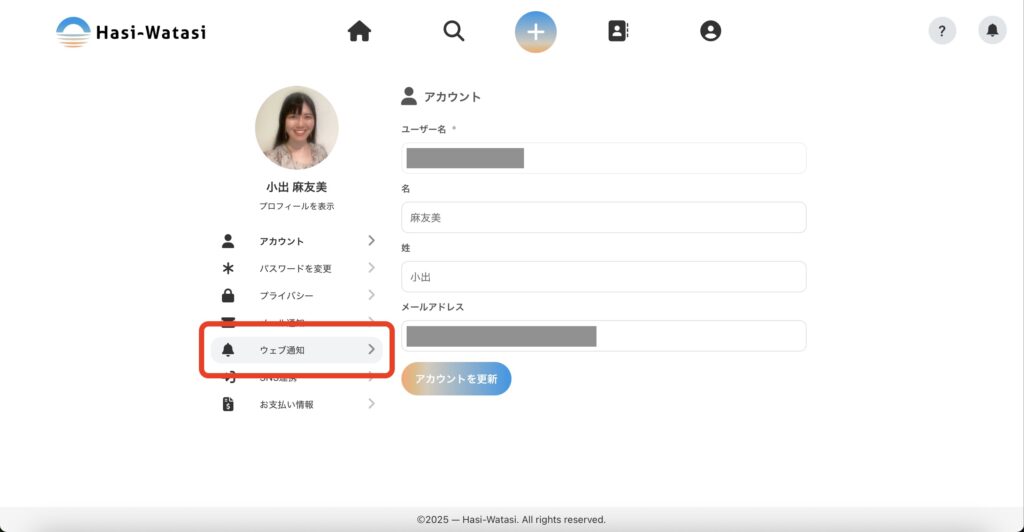The image size is (1024, 532).
Task: Select パスワードを変更 in the sidebar
Action: [295, 268]
